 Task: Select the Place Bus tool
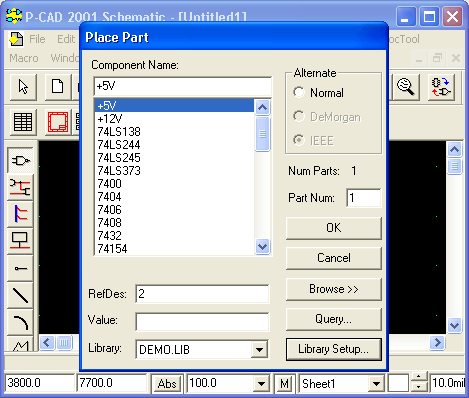pyautogui.click(x=20, y=214)
